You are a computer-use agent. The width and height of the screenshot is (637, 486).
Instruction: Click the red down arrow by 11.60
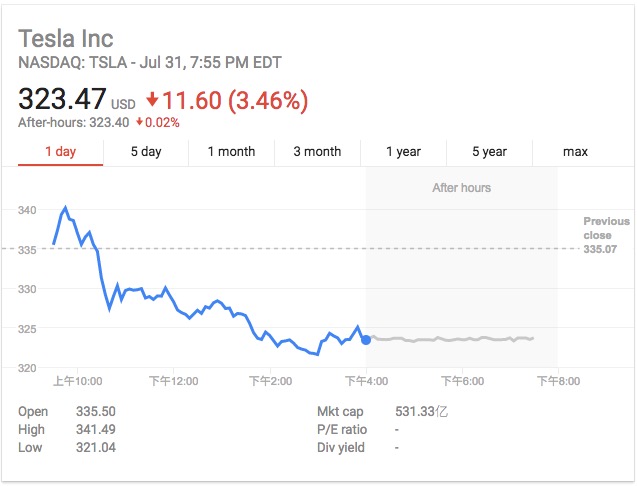pyautogui.click(x=152, y=101)
